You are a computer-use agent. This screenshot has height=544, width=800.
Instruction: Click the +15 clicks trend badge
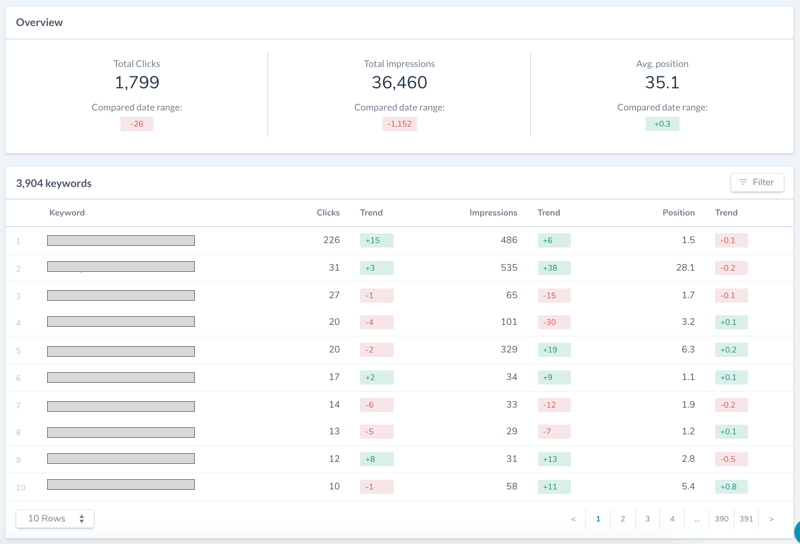(377, 240)
